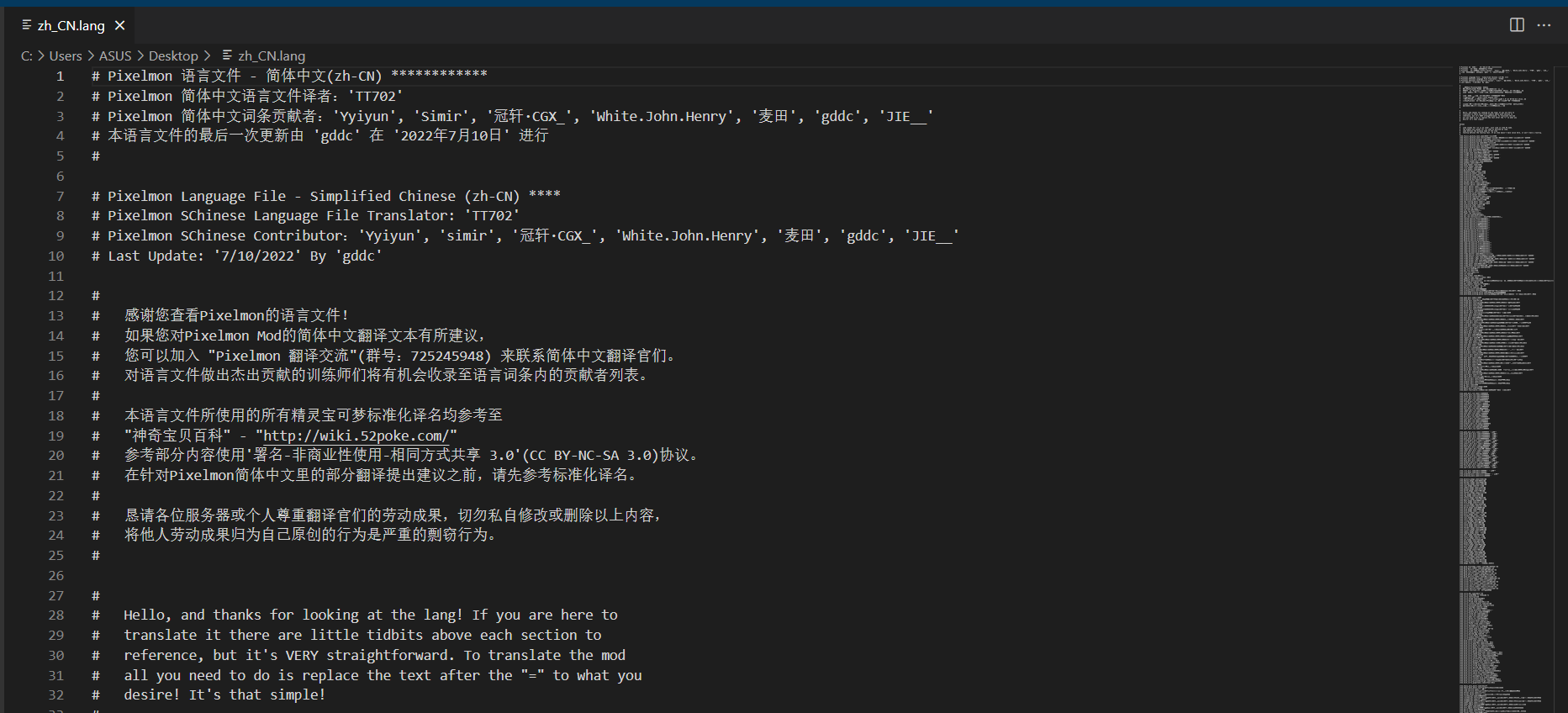The width and height of the screenshot is (1568, 713).
Task: Click 'desire! It's that simple!' on line 32
Action: pyautogui.click(x=224, y=695)
